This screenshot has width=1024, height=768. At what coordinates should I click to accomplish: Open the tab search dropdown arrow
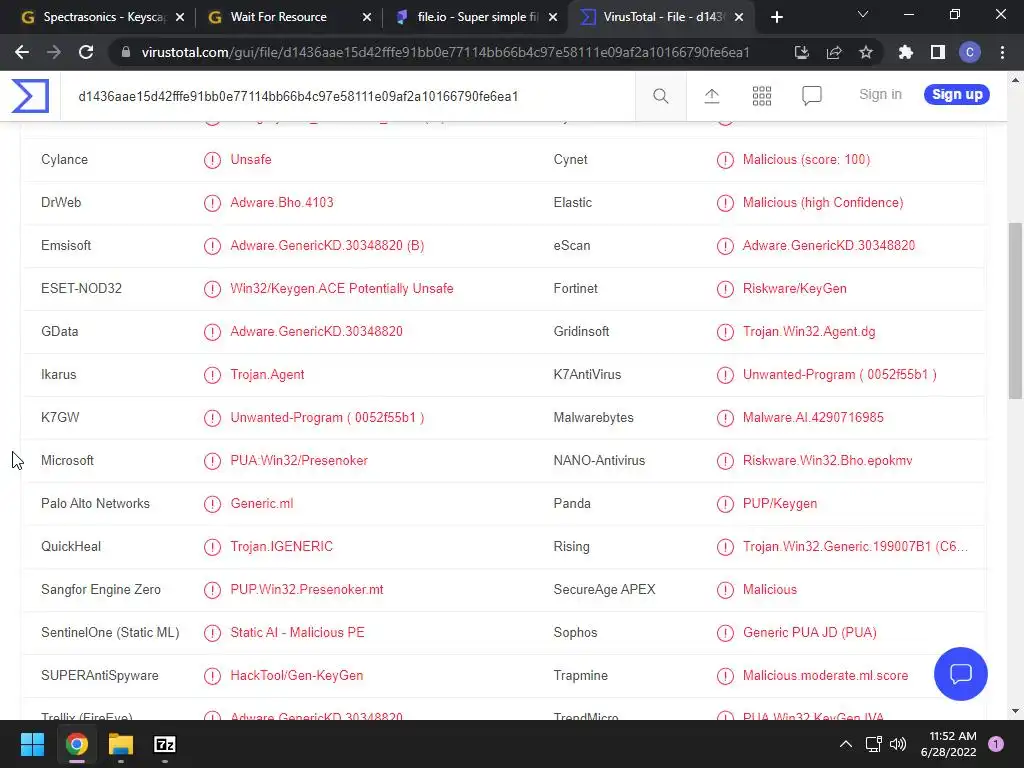[x=863, y=14]
